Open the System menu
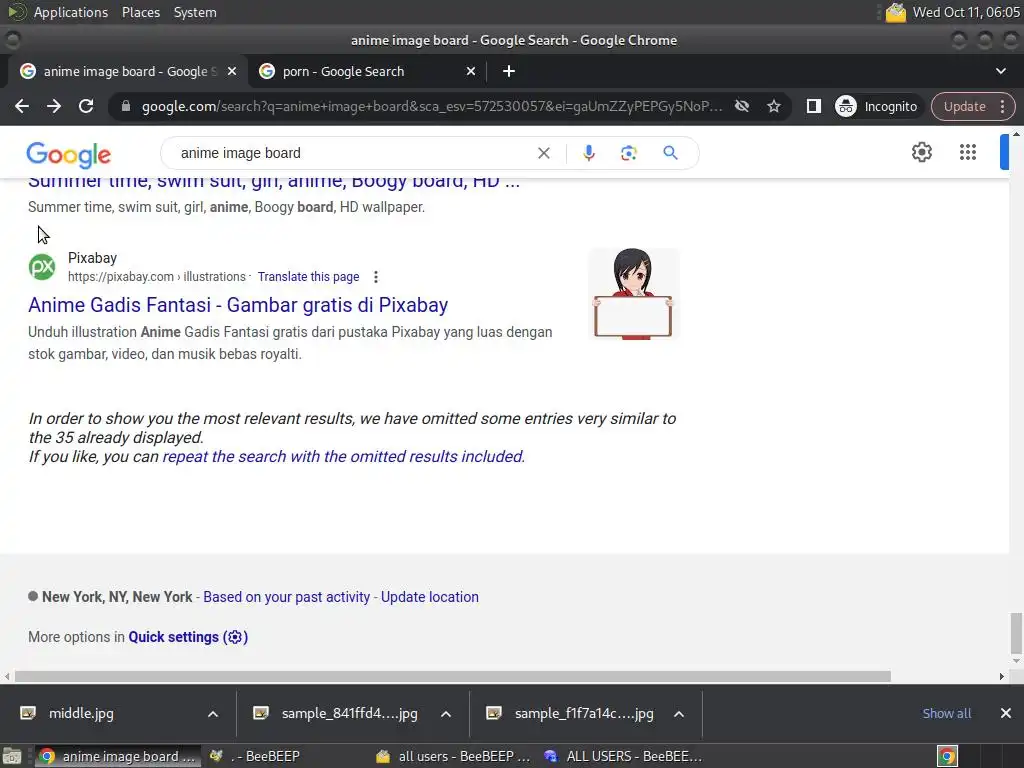Screen dimensions: 1024x768 point(195,12)
